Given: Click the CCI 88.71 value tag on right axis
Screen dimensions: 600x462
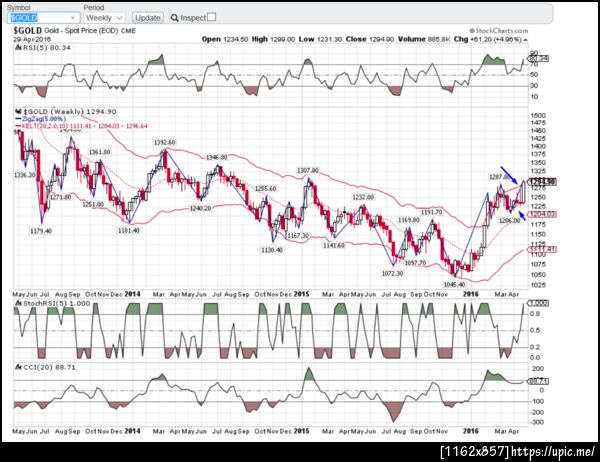Looking at the screenshot, I should (538, 381).
